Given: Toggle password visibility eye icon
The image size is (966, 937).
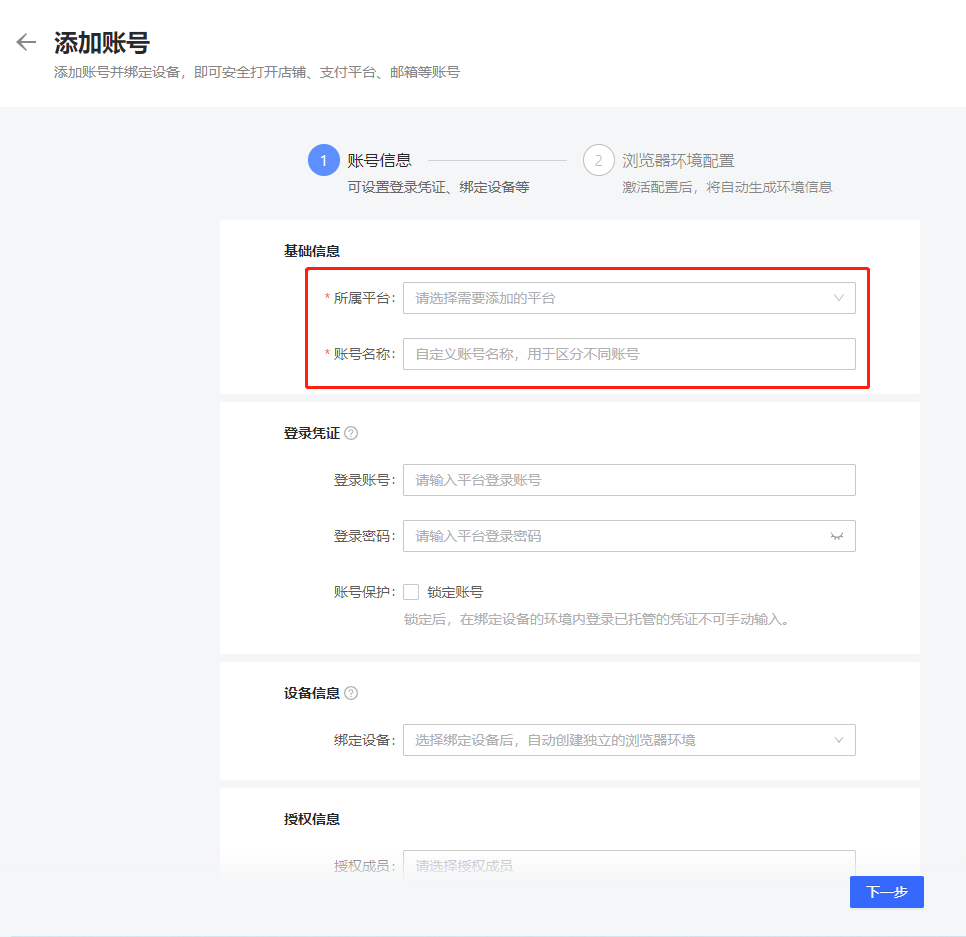Looking at the screenshot, I should click(837, 536).
